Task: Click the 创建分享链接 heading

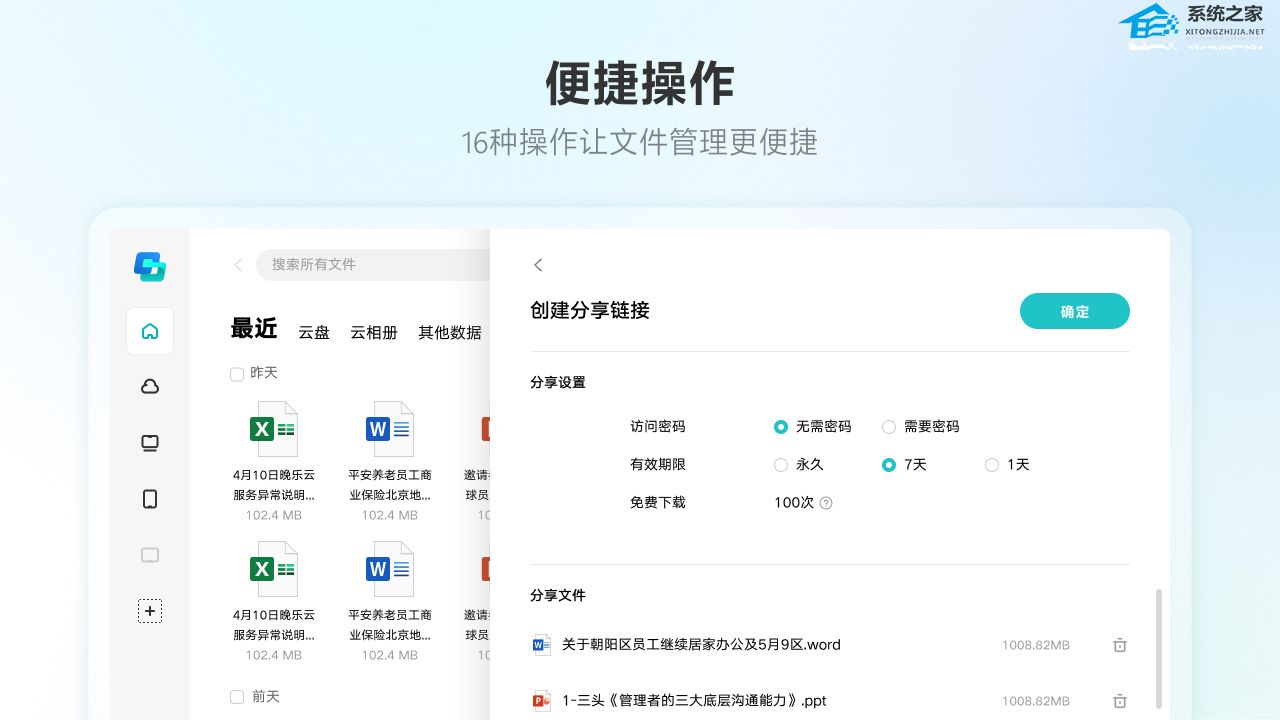Action: click(590, 311)
